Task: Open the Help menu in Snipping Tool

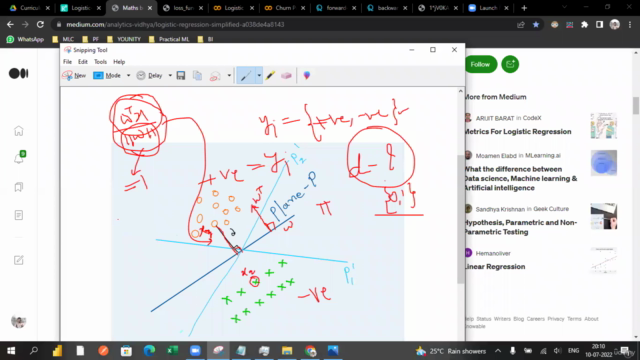Action: [119, 62]
